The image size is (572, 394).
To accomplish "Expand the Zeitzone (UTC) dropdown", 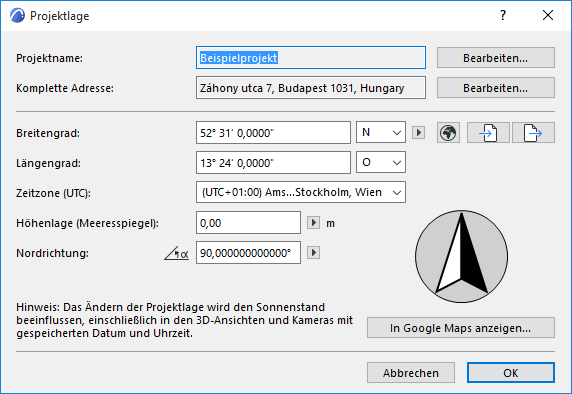I will (301, 192).
